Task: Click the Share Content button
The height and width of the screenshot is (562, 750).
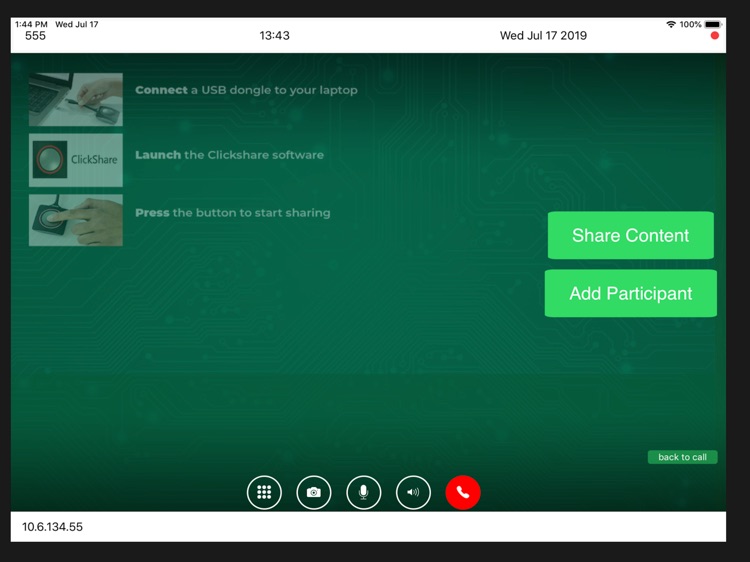Action: pyautogui.click(x=630, y=235)
